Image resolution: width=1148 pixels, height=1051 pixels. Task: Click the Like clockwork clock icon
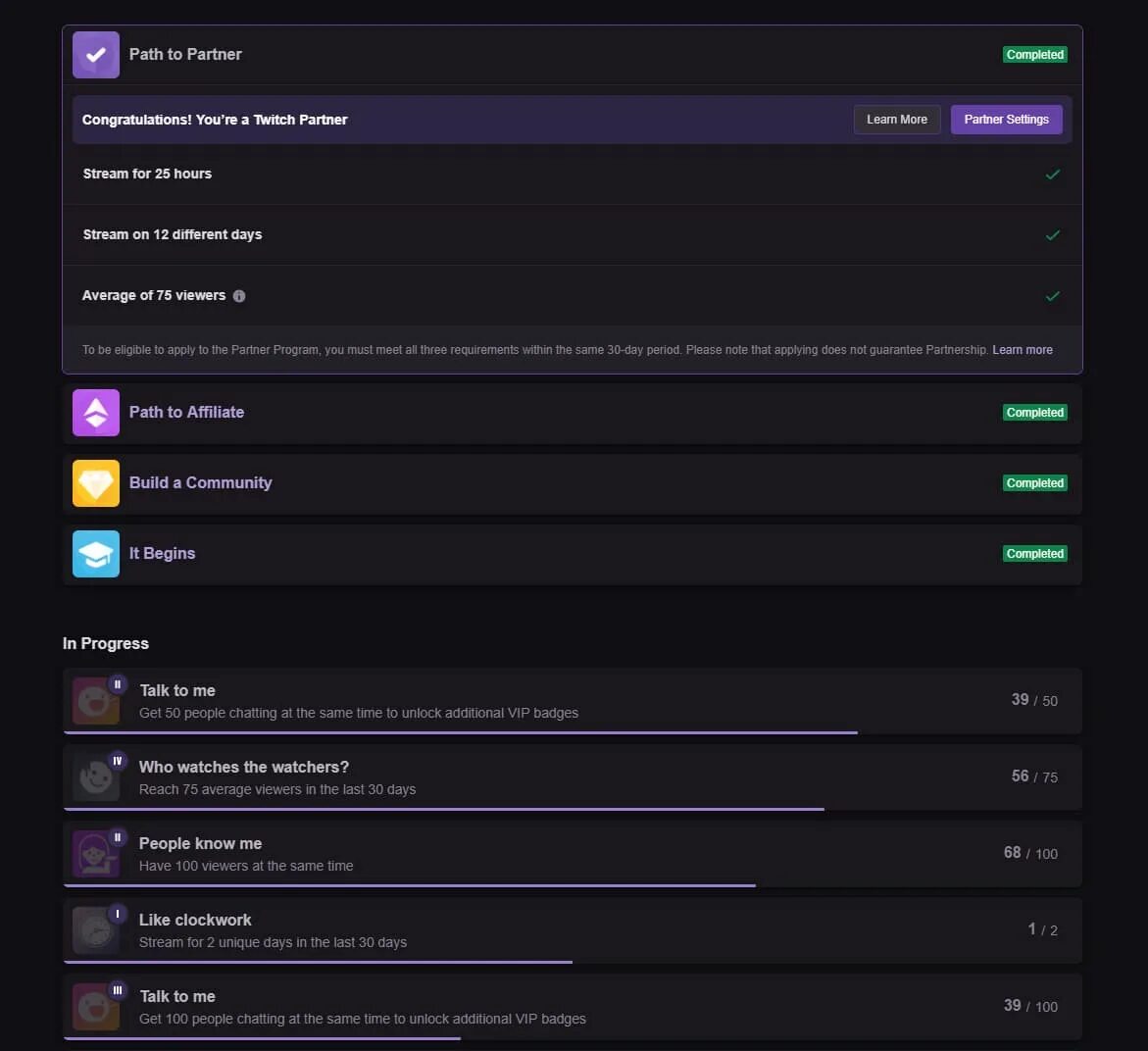(x=95, y=930)
